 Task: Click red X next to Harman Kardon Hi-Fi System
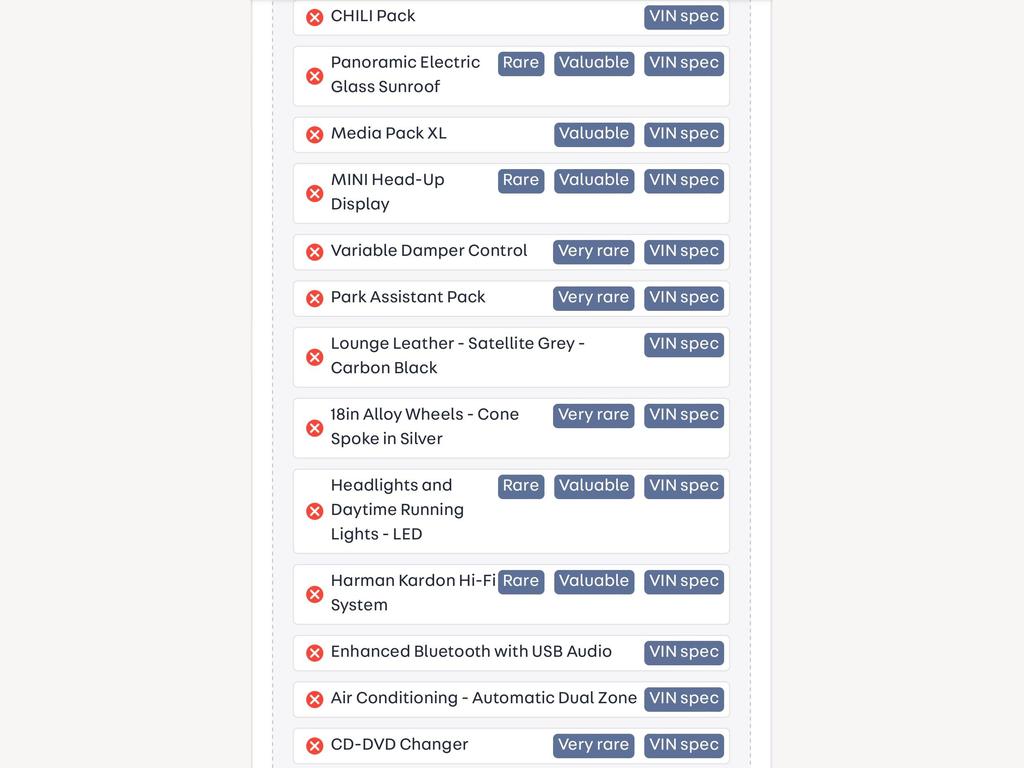pyautogui.click(x=315, y=594)
